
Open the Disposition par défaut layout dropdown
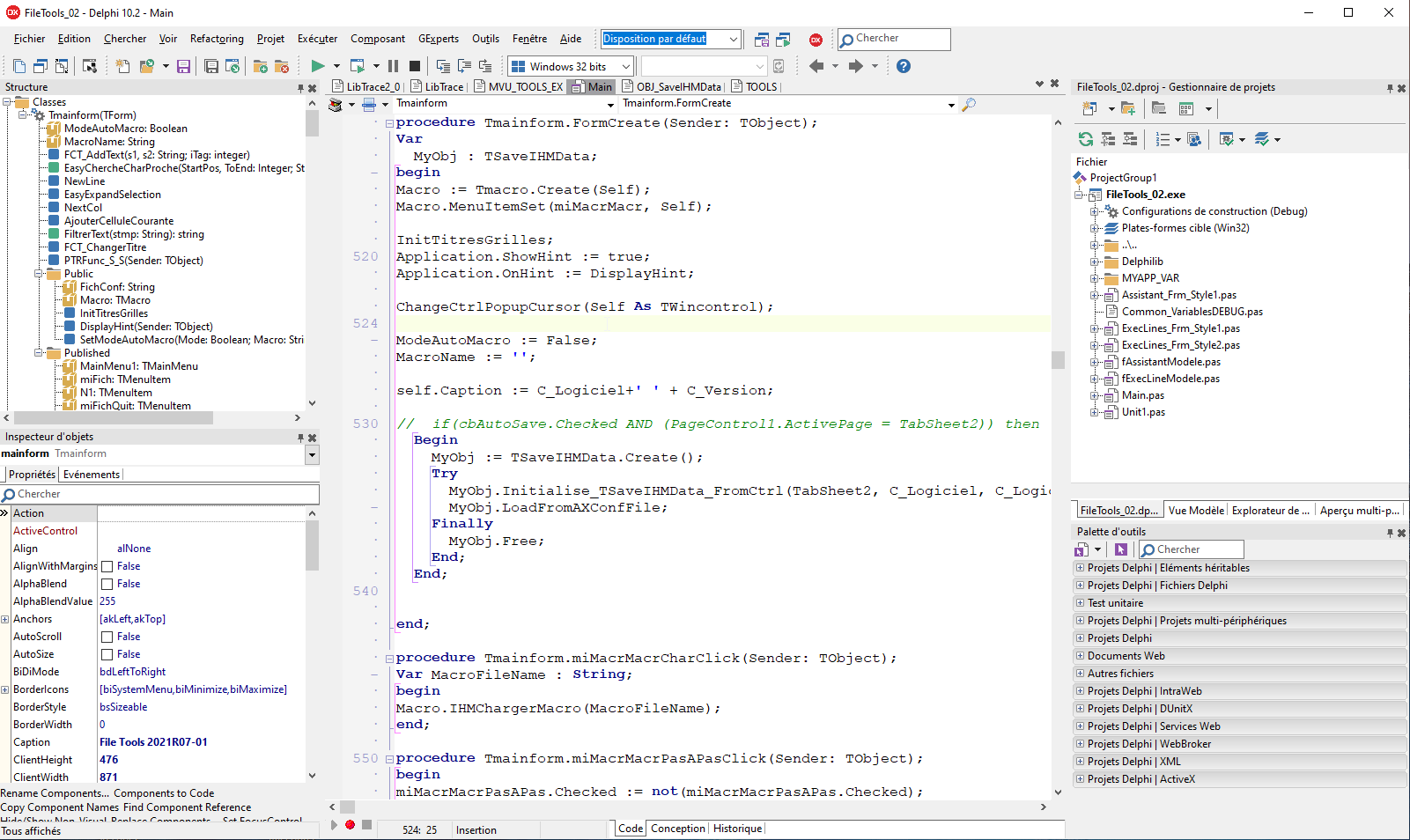(733, 39)
